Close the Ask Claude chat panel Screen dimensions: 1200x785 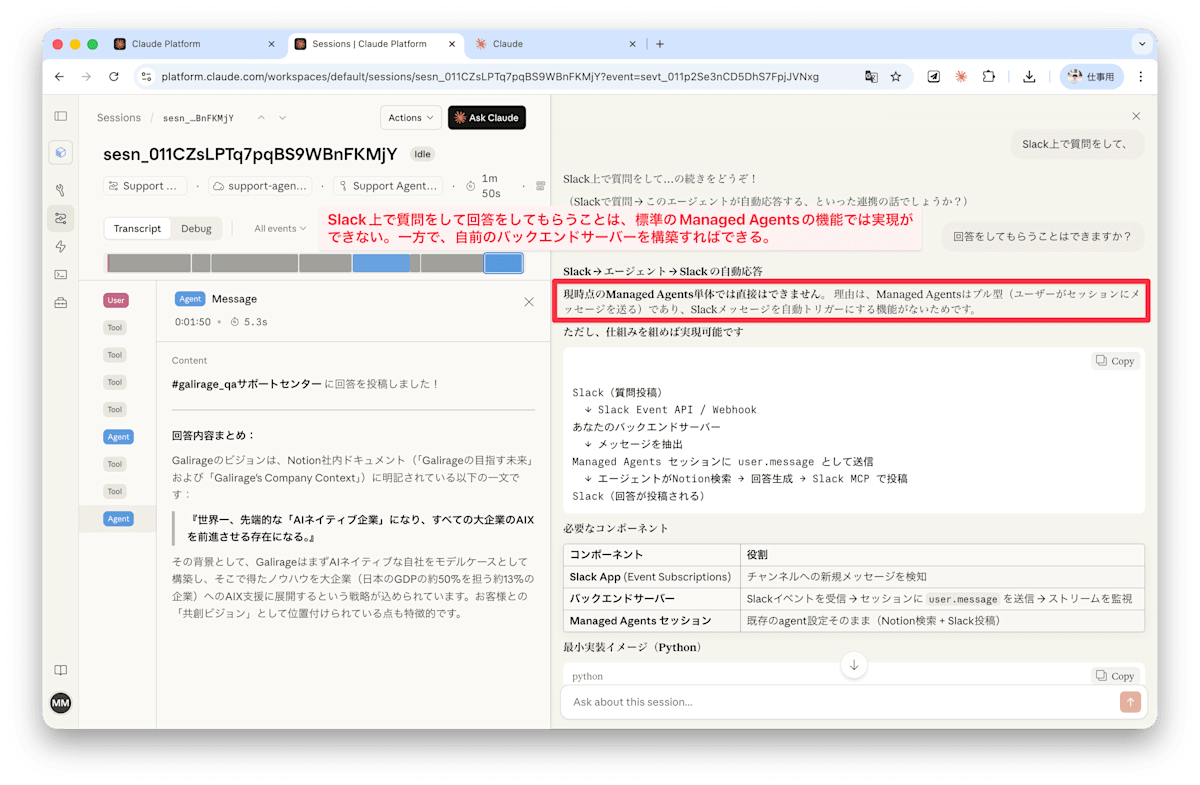pos(1136,116)
